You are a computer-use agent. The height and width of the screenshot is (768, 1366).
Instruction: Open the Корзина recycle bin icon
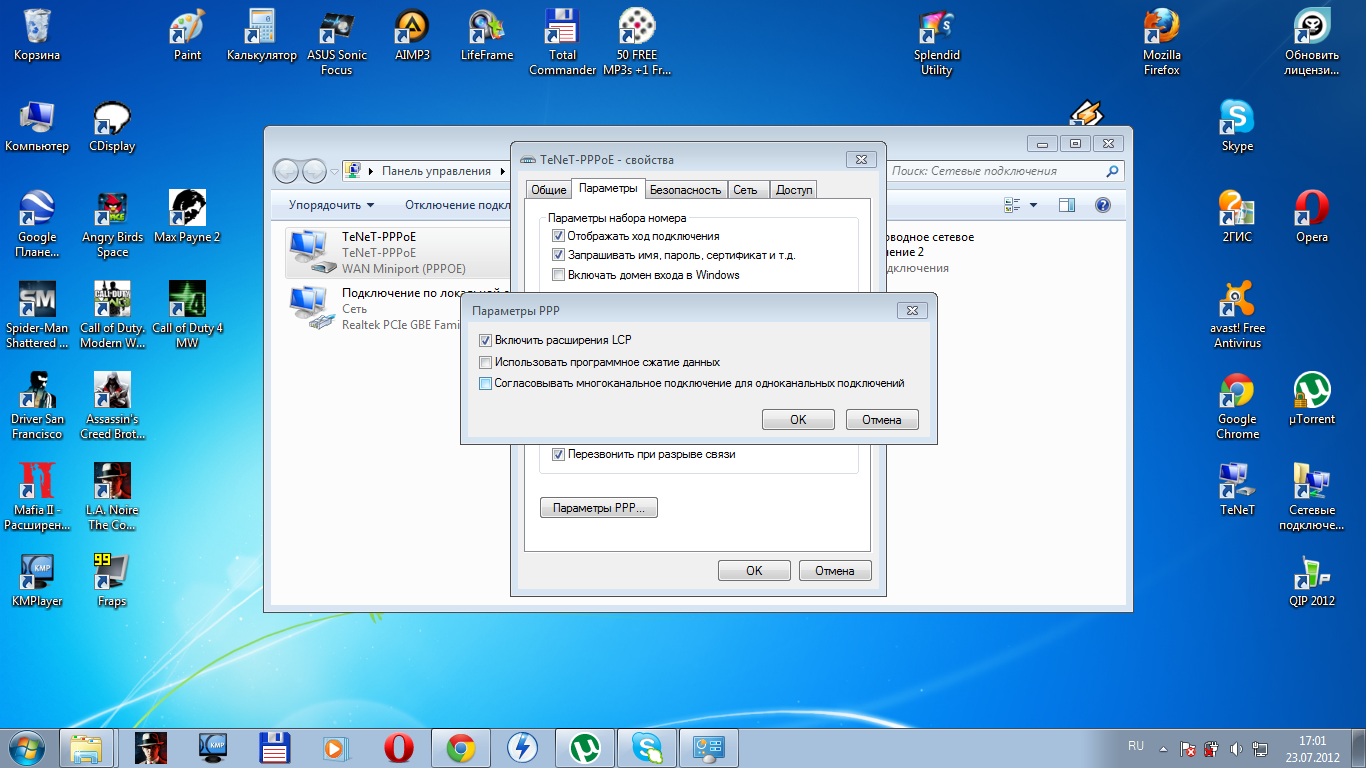[x=37, y=35]
